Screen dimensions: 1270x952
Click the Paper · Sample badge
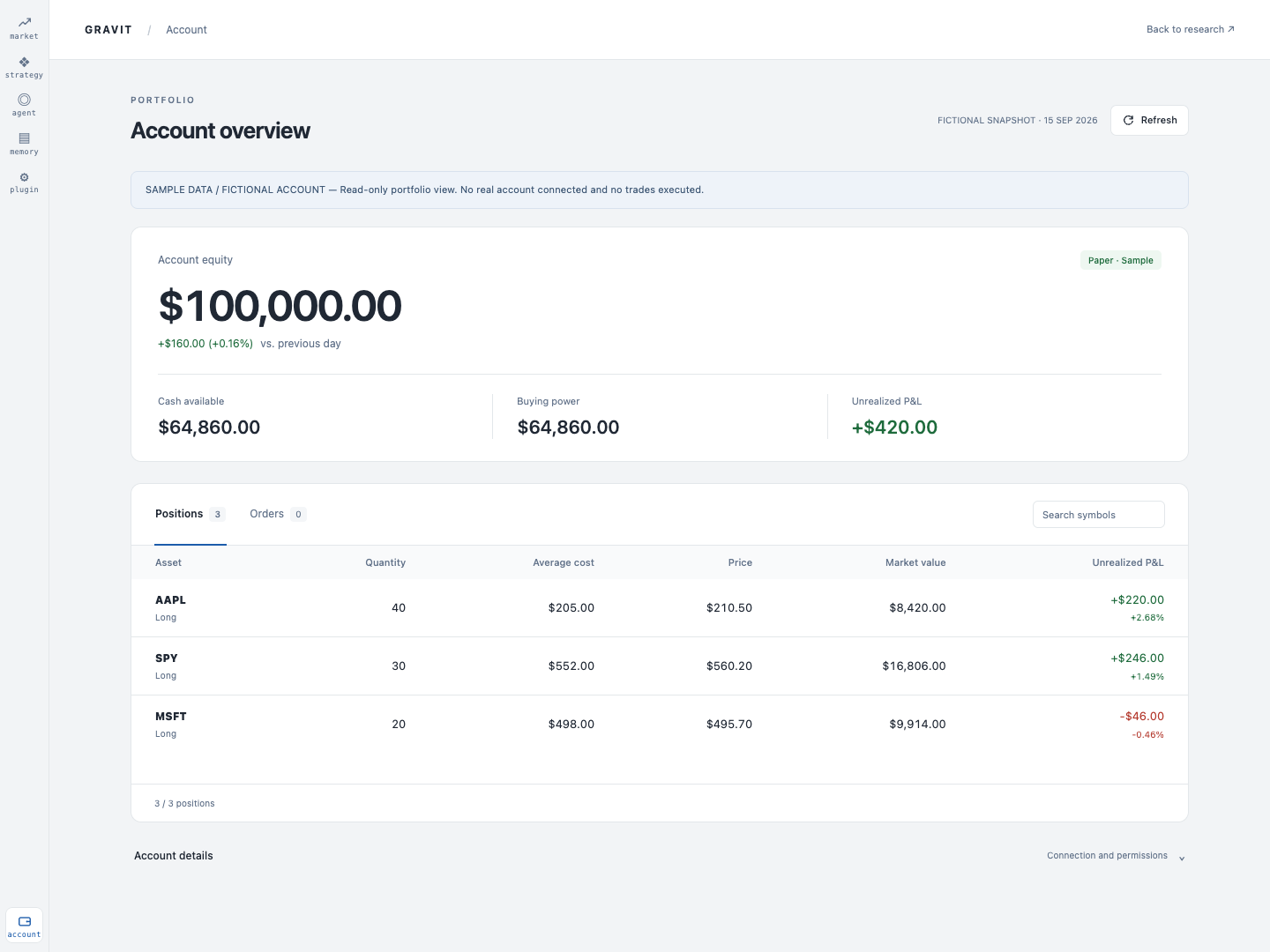1121,260
